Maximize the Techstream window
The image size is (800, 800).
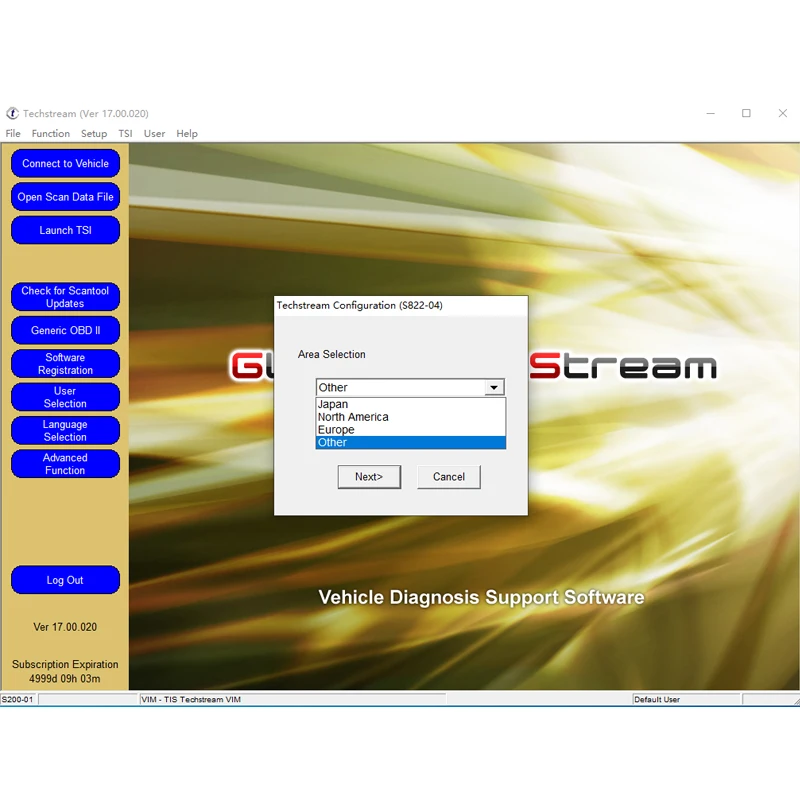pyautogui.click(x=746, y=113)
